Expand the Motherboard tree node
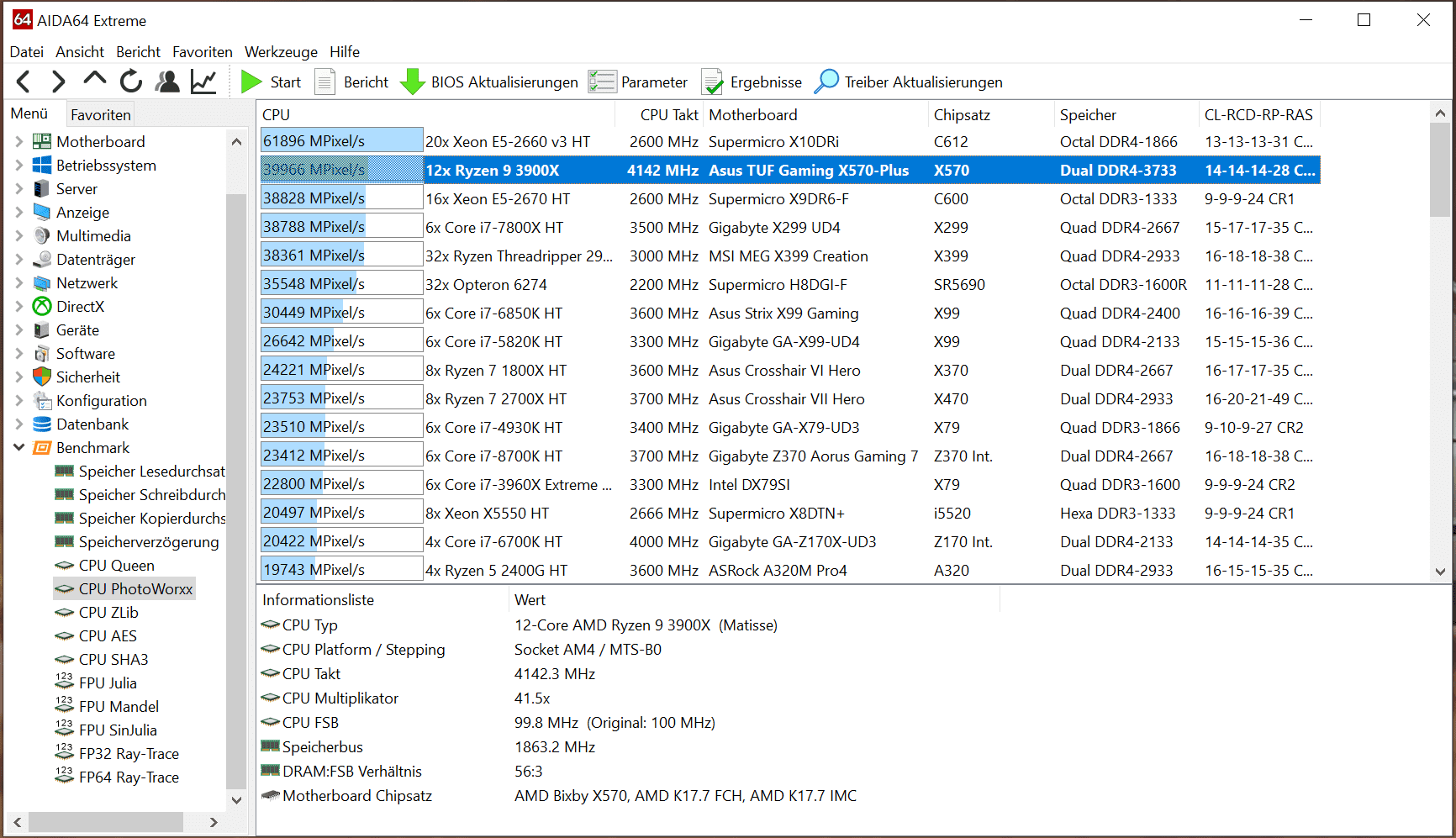This screenshot has height=838, width=1456. 18,141
